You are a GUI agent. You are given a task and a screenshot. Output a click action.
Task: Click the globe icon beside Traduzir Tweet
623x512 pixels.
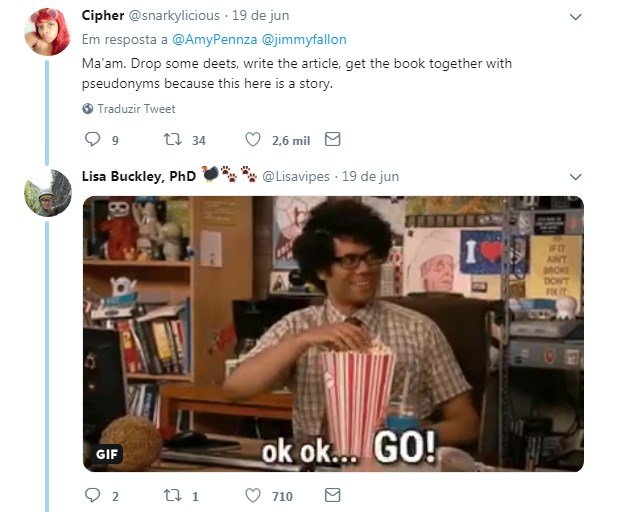(x=88, y=109)
